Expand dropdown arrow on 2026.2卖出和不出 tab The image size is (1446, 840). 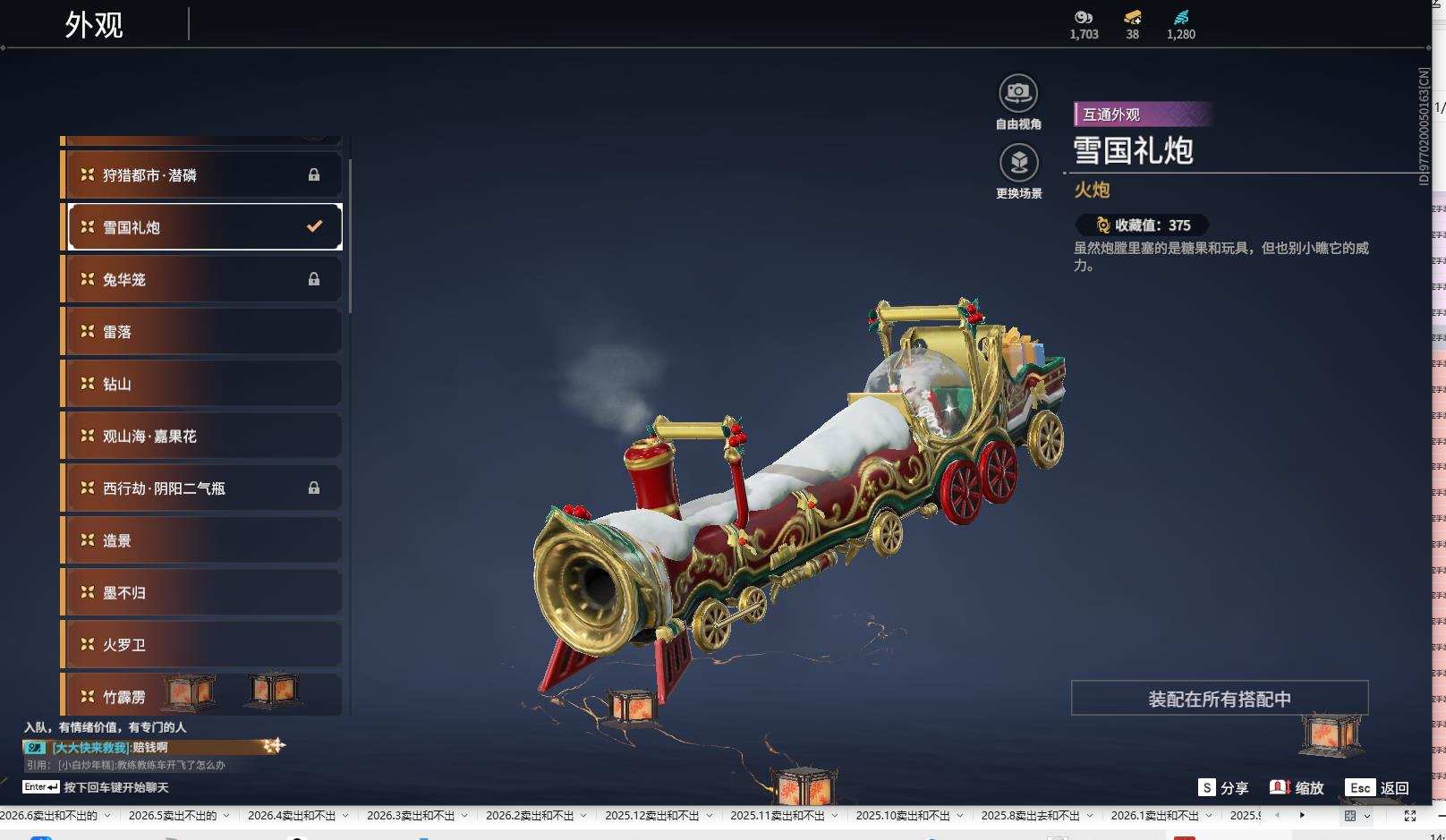pyautogui.click(x=583, y=816)
